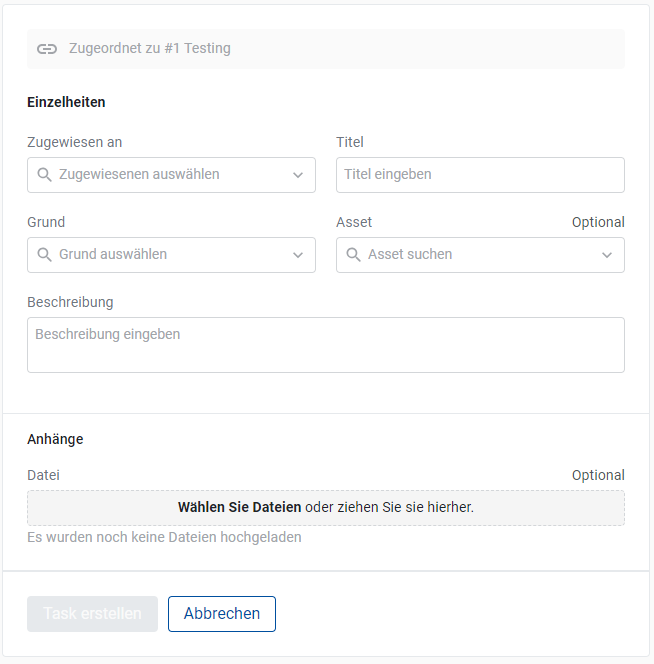
Task: Click the search icon in Asset field
Action: pos(353,254)
